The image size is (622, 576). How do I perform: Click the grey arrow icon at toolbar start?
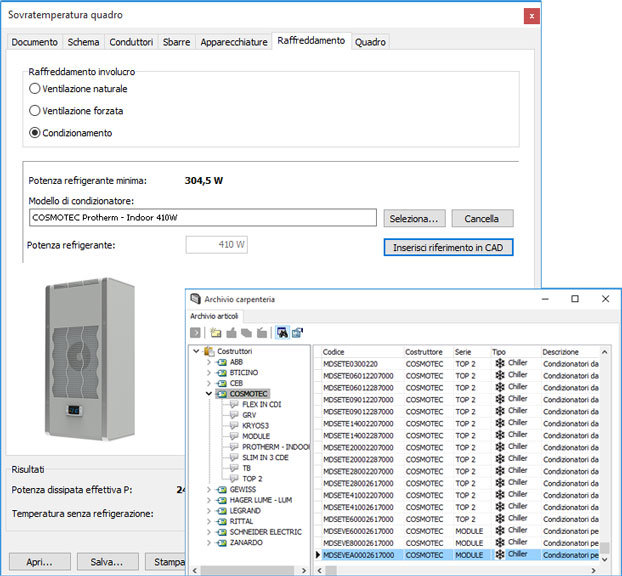pos(195,332)
